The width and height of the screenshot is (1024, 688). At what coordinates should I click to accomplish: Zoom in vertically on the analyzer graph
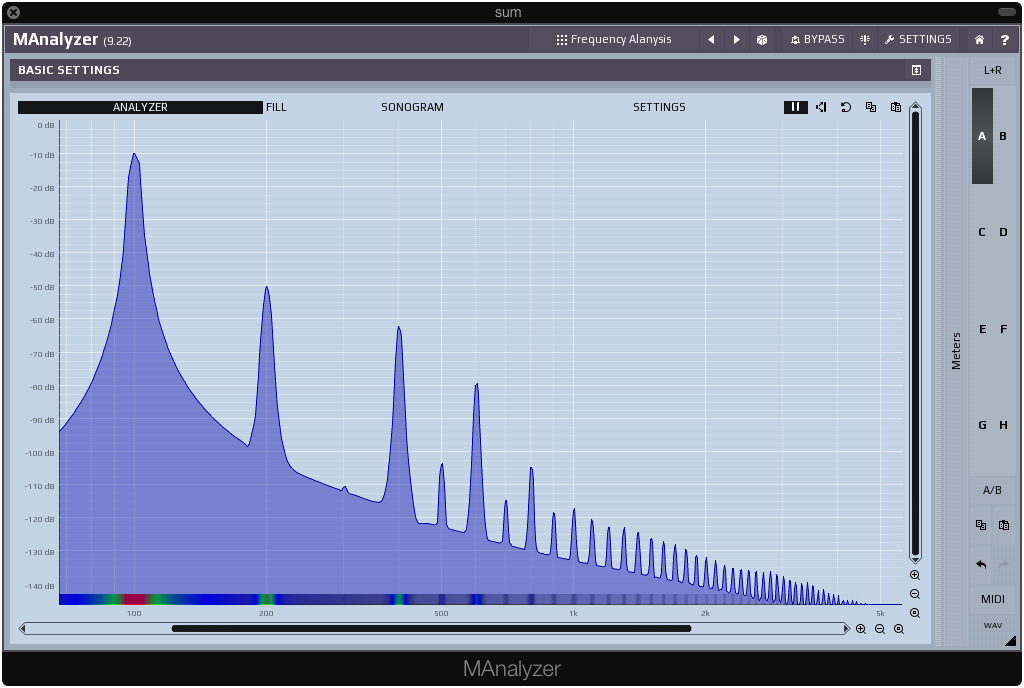pyautogui.click(x=915, y=575)
